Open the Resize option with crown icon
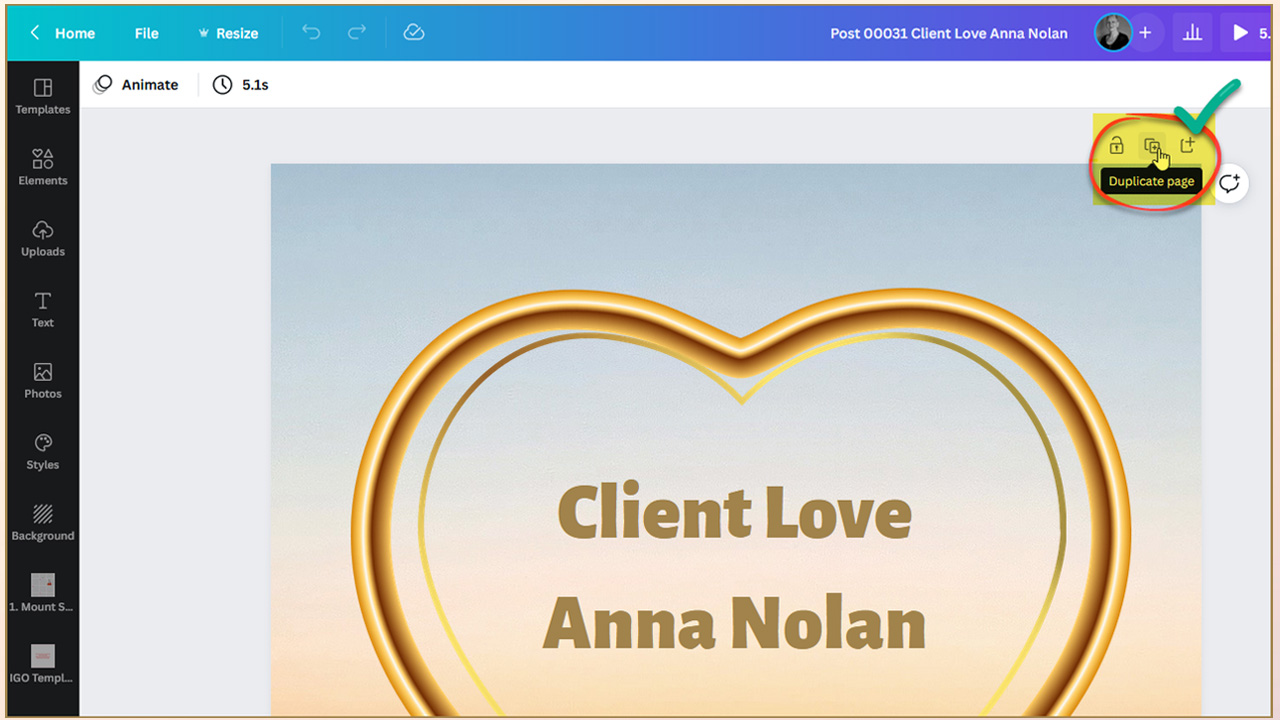The height and width of the screenshot is (720, 1280). pyautogui.click(x=229, y=33)
